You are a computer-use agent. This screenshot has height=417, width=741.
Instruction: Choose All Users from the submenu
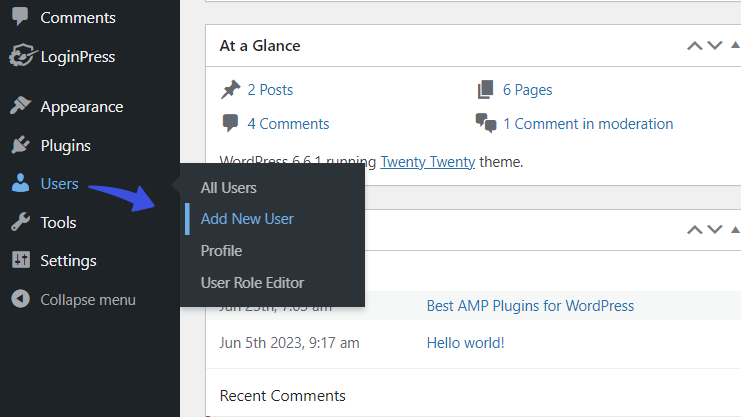[x=229, y=188]
